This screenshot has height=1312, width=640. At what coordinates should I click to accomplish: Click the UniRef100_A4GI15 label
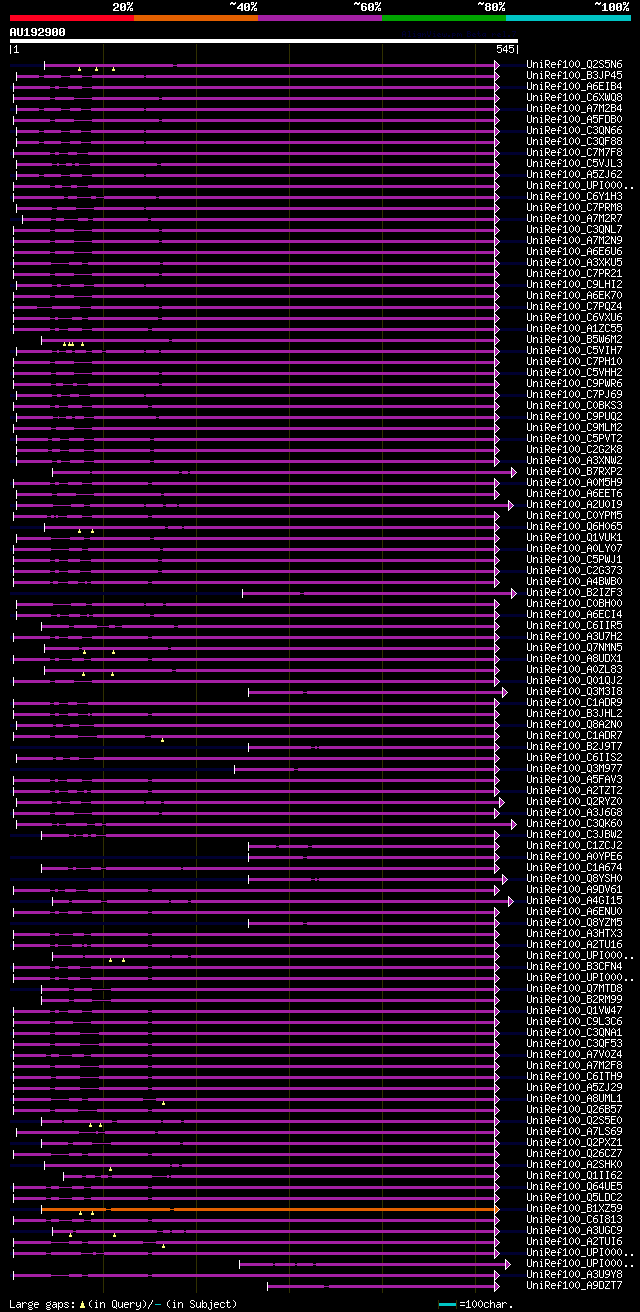(x=574, y=901)
